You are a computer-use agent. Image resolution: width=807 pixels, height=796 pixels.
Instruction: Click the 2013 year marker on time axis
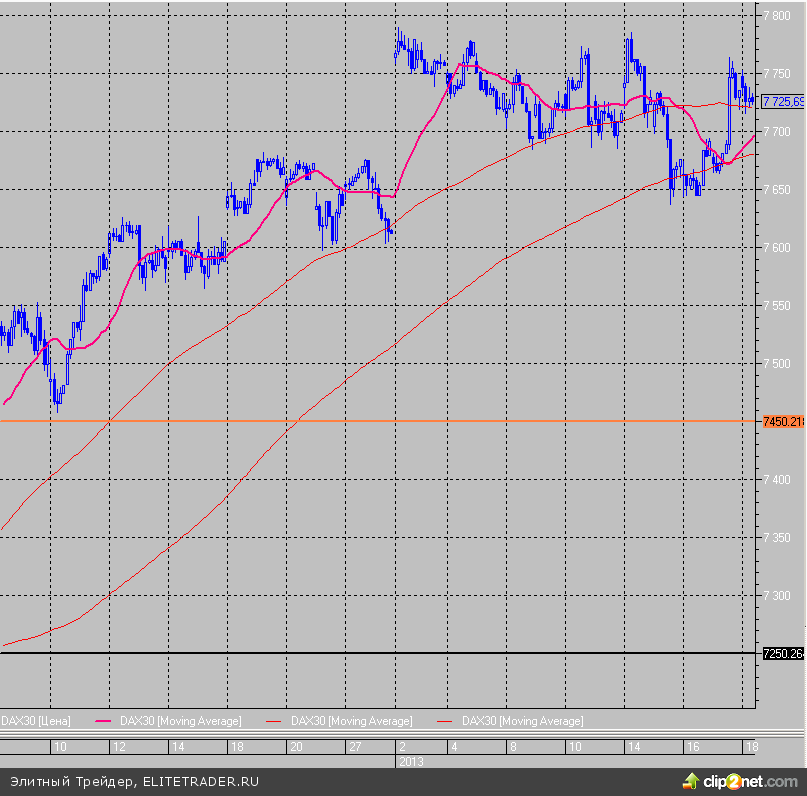coord(410,761)
